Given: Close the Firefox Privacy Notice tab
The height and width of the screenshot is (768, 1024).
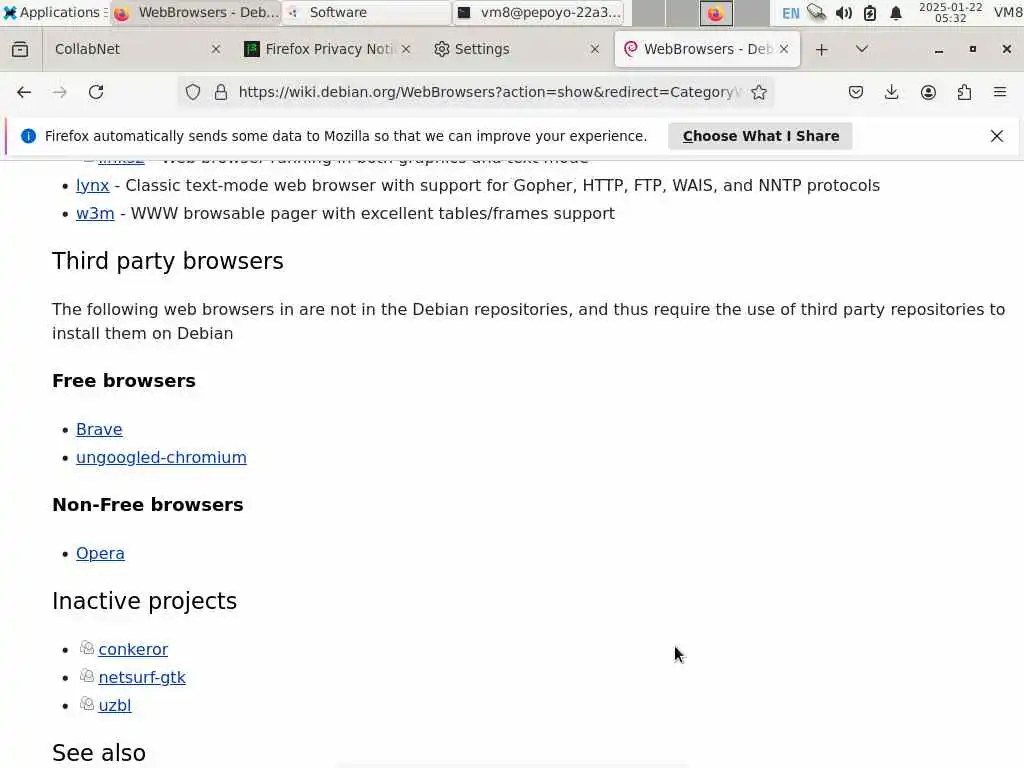Looking at the screenshot, I should pos(406,49).
